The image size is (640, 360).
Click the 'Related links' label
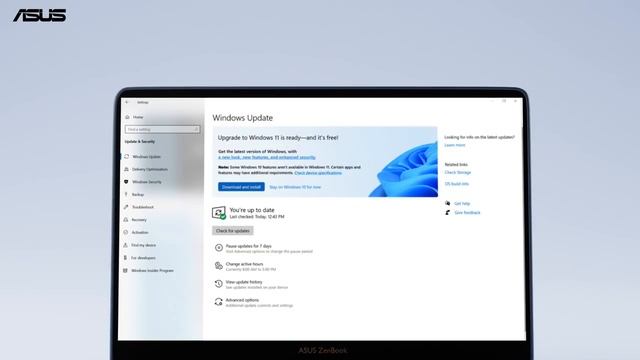point(456,164)
